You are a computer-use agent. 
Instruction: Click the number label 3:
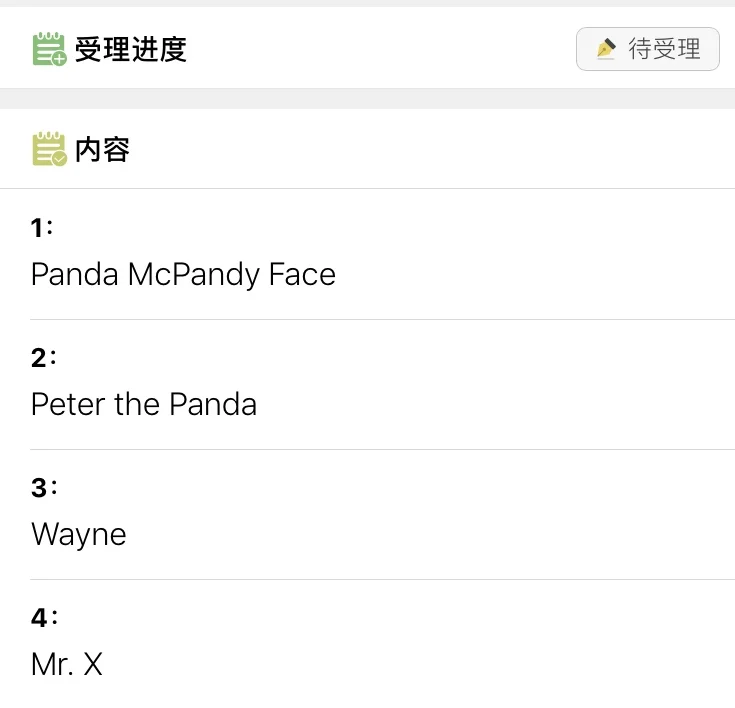[x=44, y=488]
